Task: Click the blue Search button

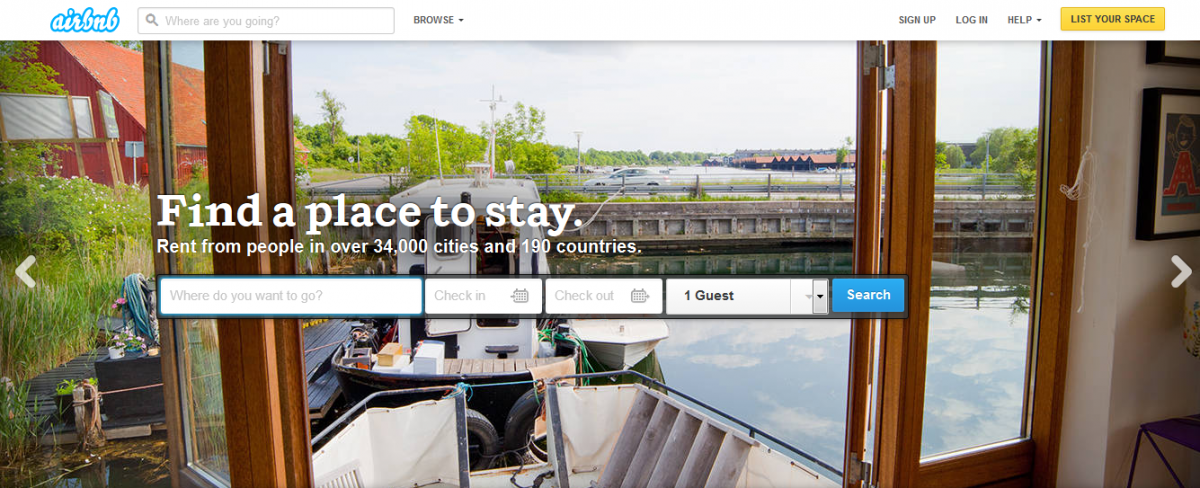Action: pos(868,295)
